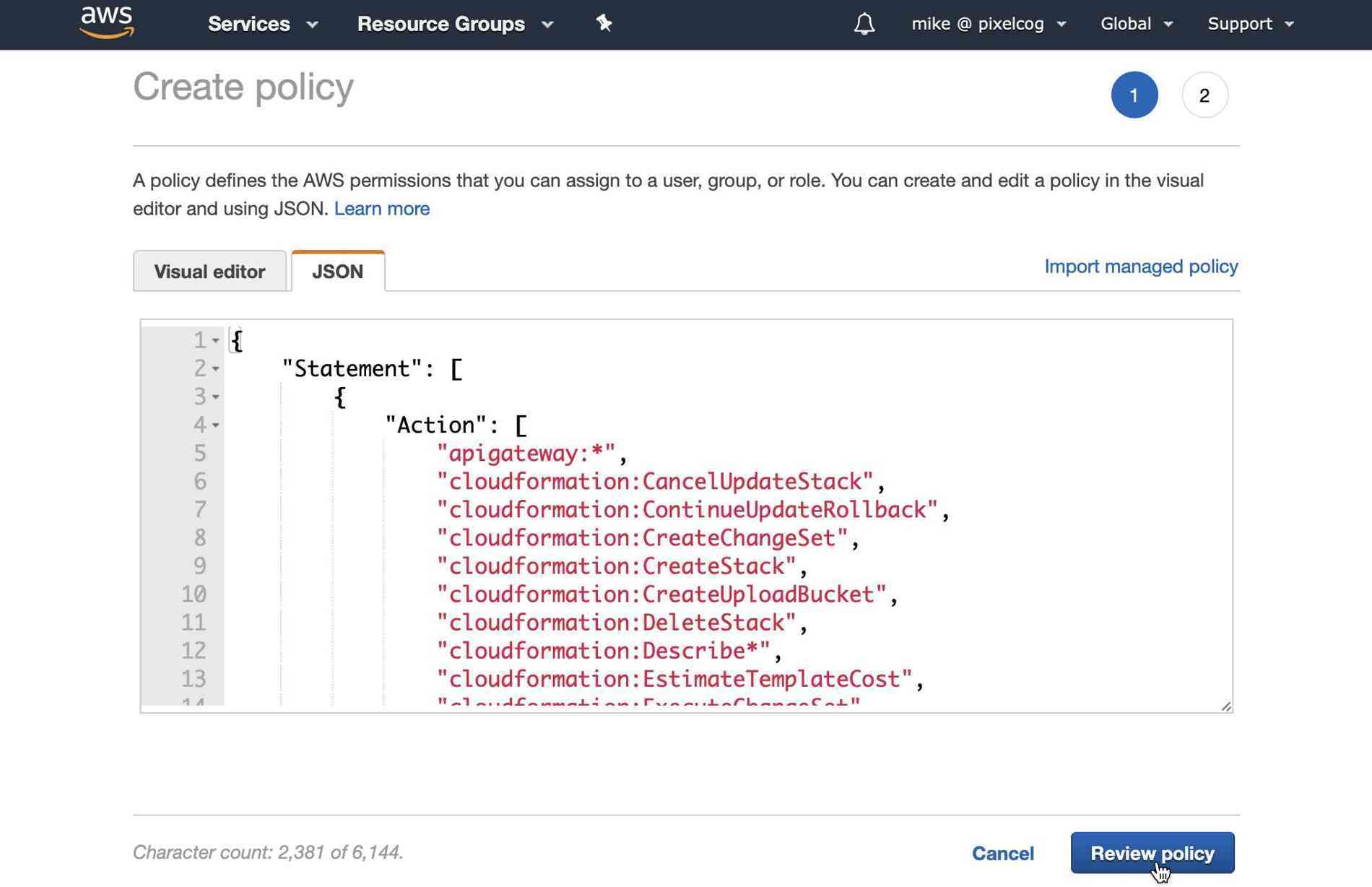Open the Services dropdown menu
This screenshot has height=887, width=1372.
263,24
